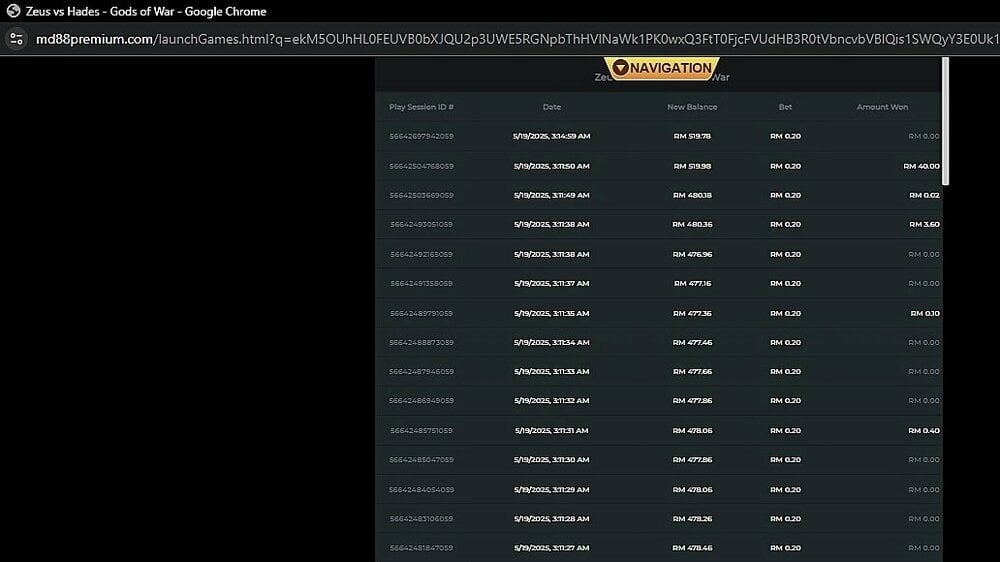Open play session 56642697942059
The height and width of the screenshot is (562, 1000).
421,137
